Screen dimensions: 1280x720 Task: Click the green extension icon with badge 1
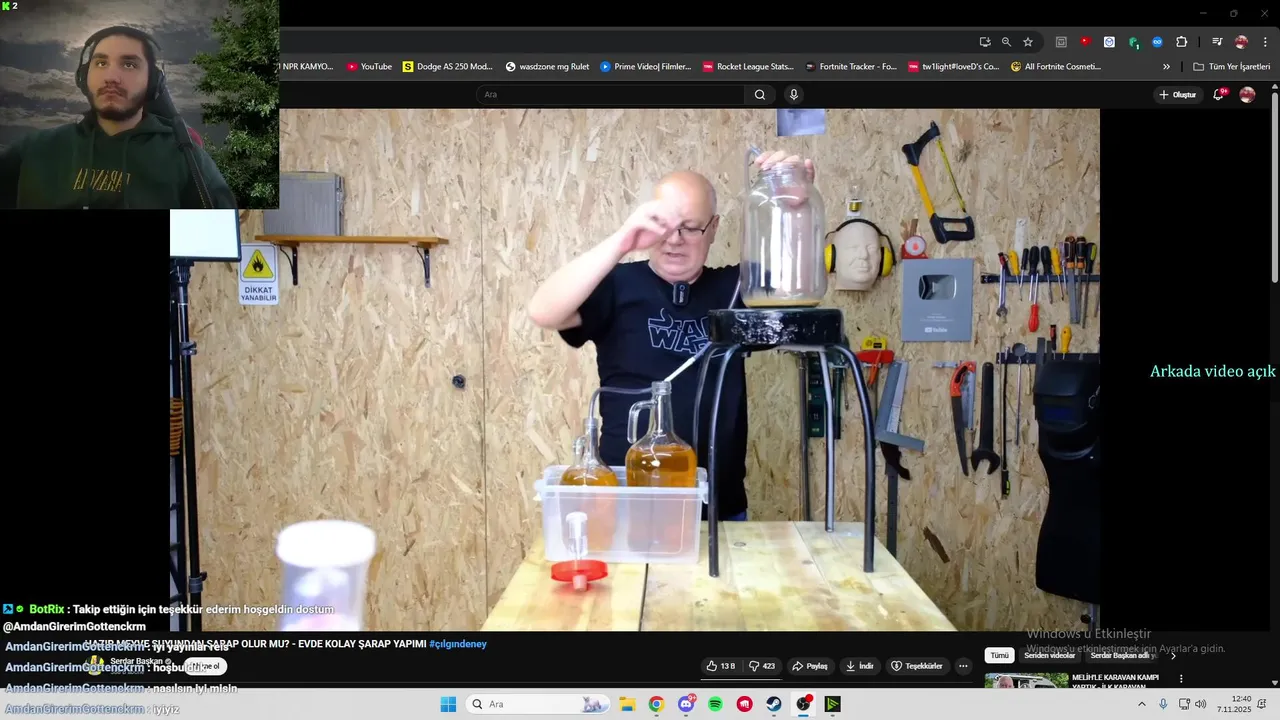[x=1133, y=42]
